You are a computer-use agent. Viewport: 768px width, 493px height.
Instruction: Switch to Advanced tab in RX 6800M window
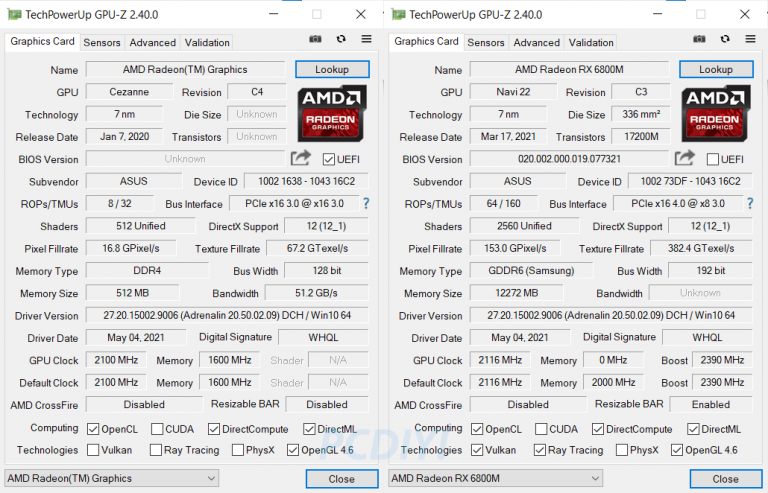536,43
